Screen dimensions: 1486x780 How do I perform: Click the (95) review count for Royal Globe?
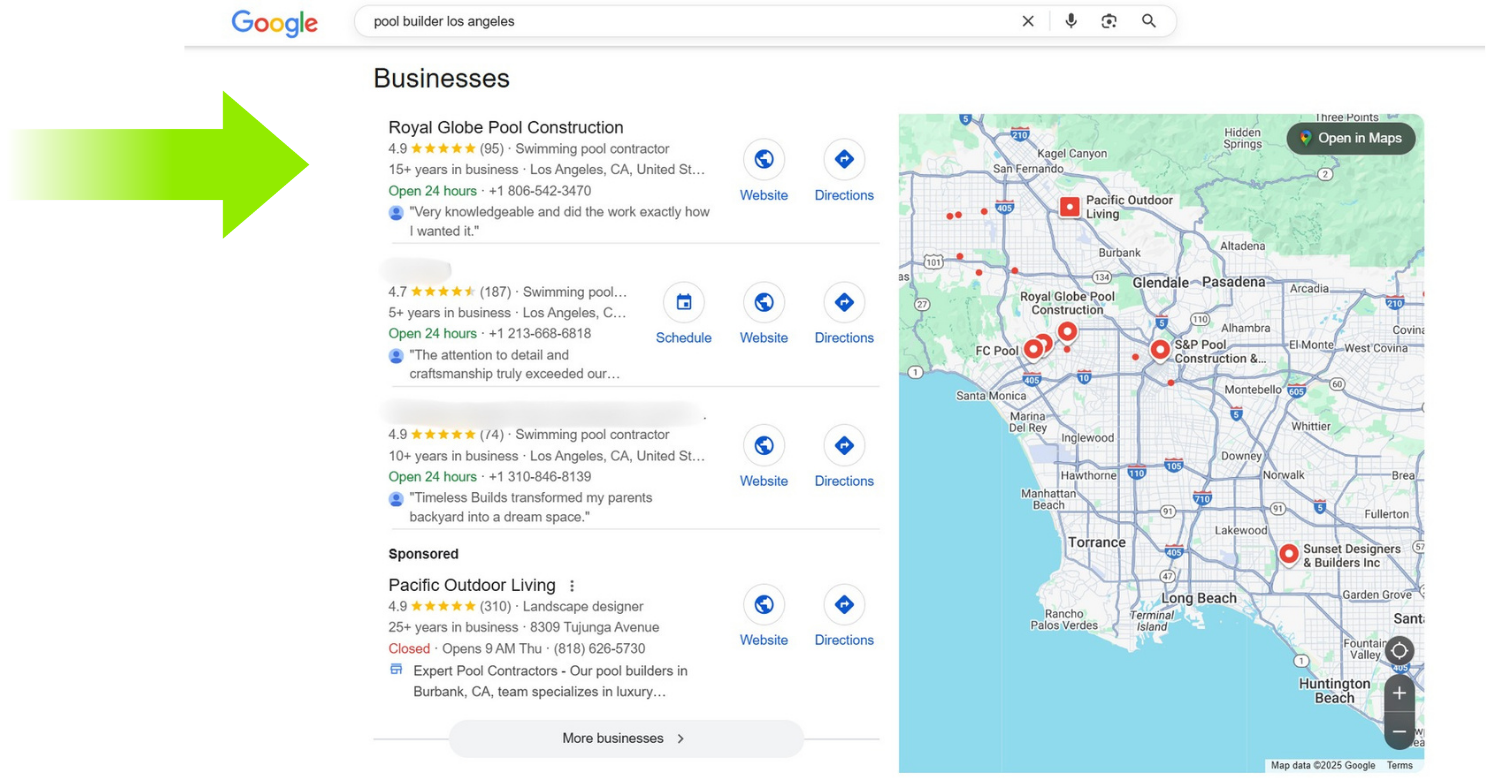[x=492, y=149]
